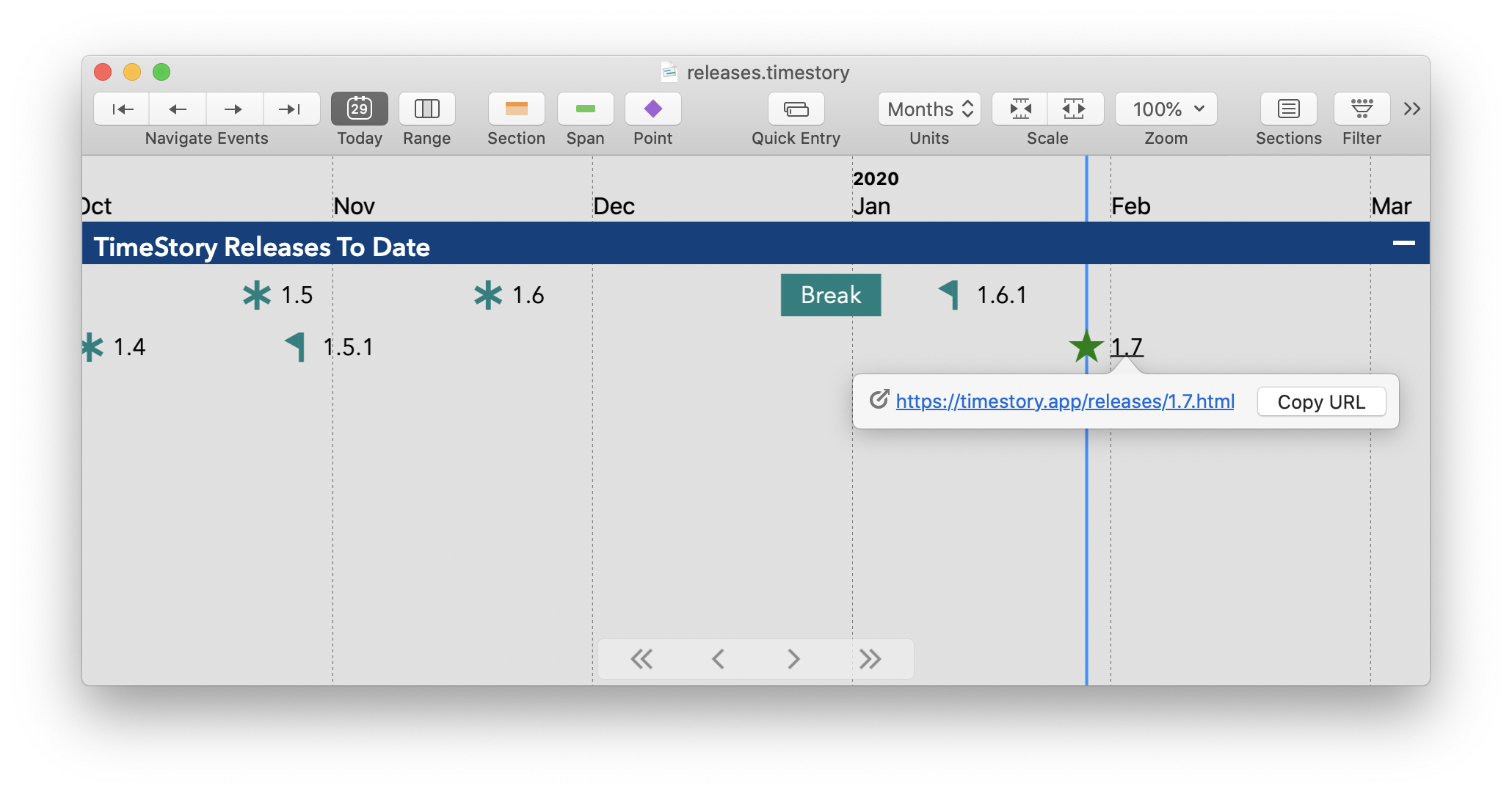1512x794 pixels.
Task: Add a new Point event
Action: coord(653,109)
